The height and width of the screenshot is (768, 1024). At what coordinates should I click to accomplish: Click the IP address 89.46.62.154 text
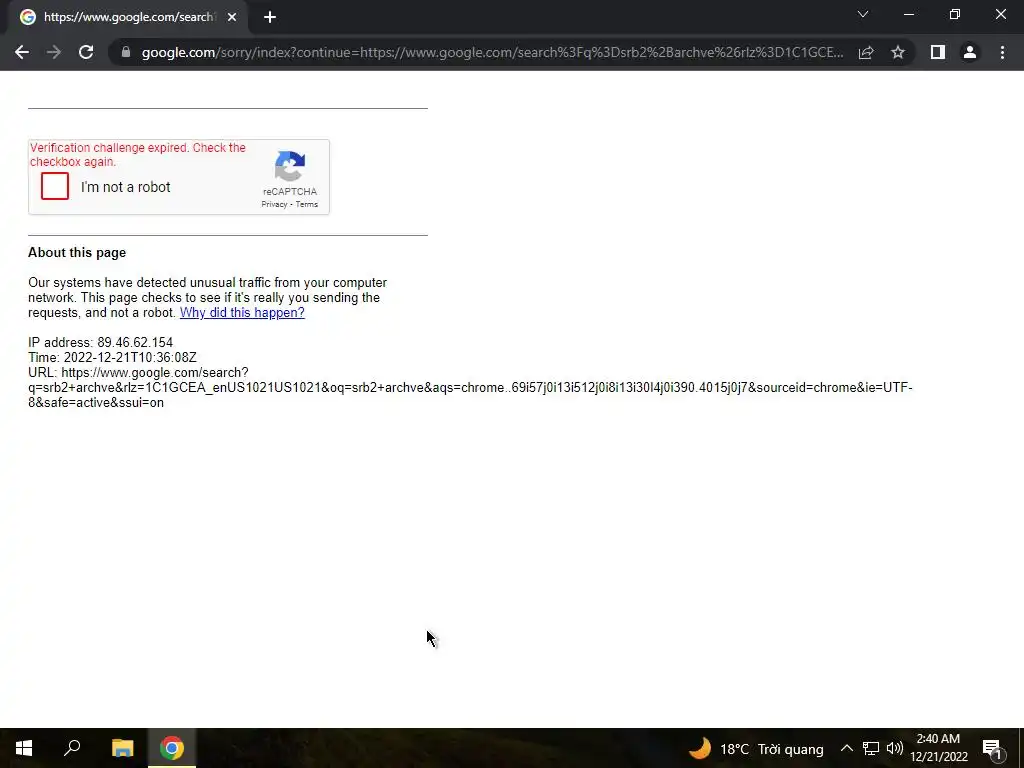[101, 342]
